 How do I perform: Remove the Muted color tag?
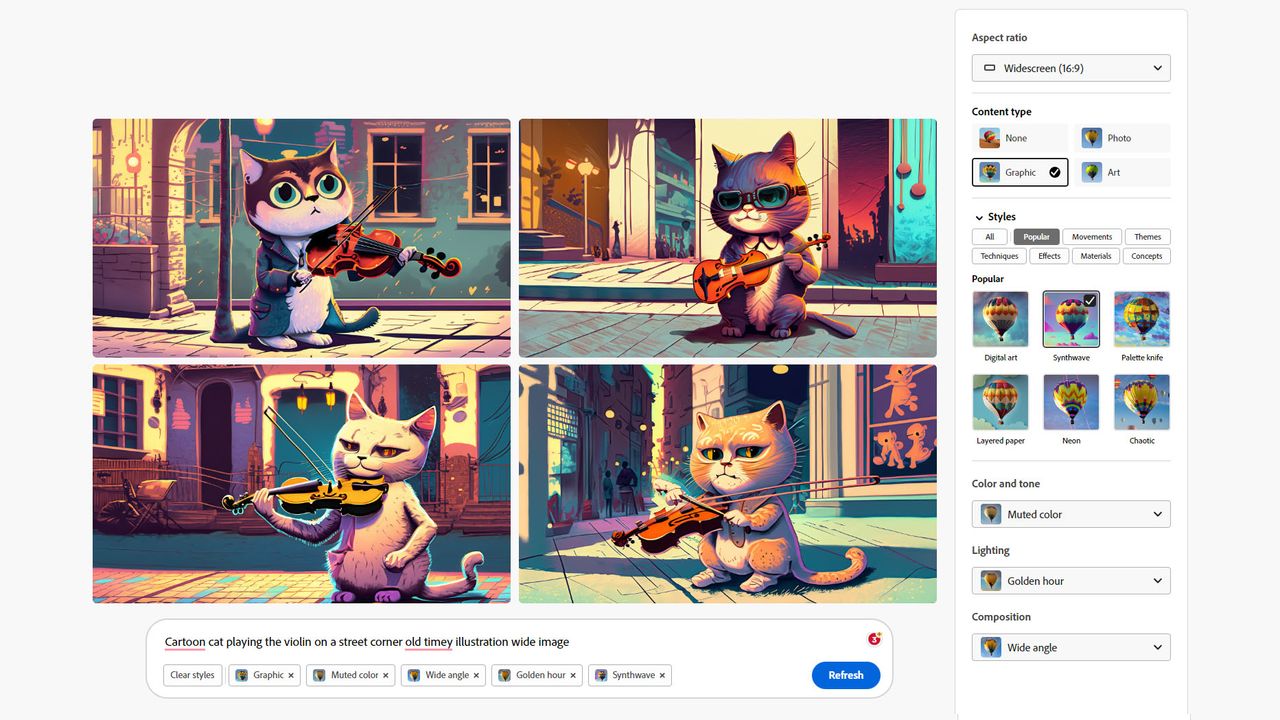pyautogui.click(x=385, y=675)
